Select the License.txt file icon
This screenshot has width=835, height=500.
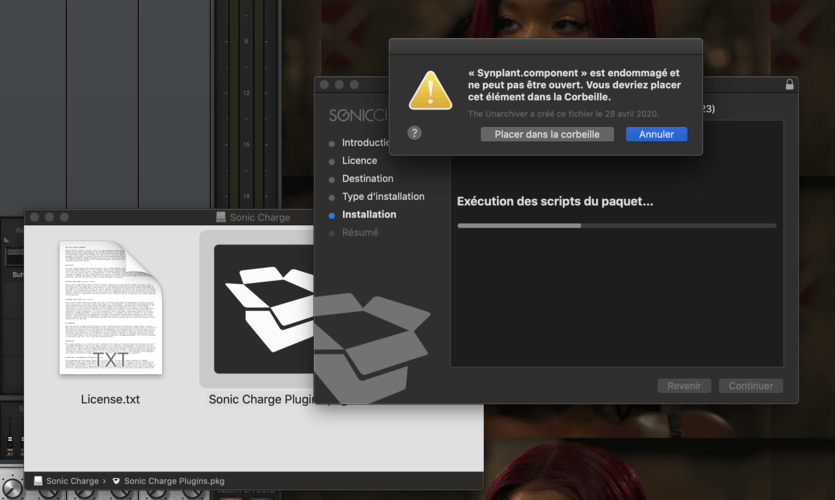[111, 307]
